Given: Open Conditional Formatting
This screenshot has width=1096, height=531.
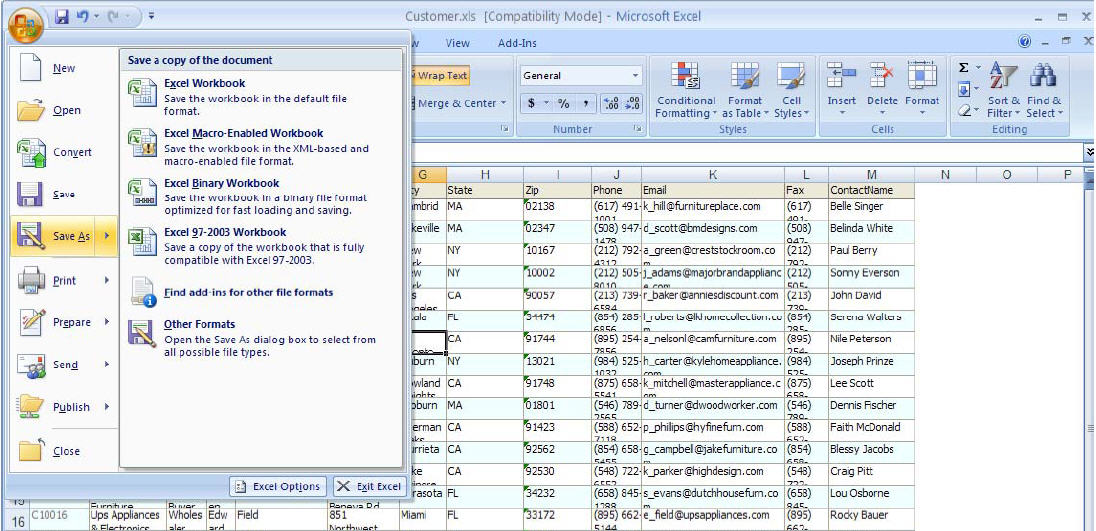Looking at the screenshot, I should [686, 90].
